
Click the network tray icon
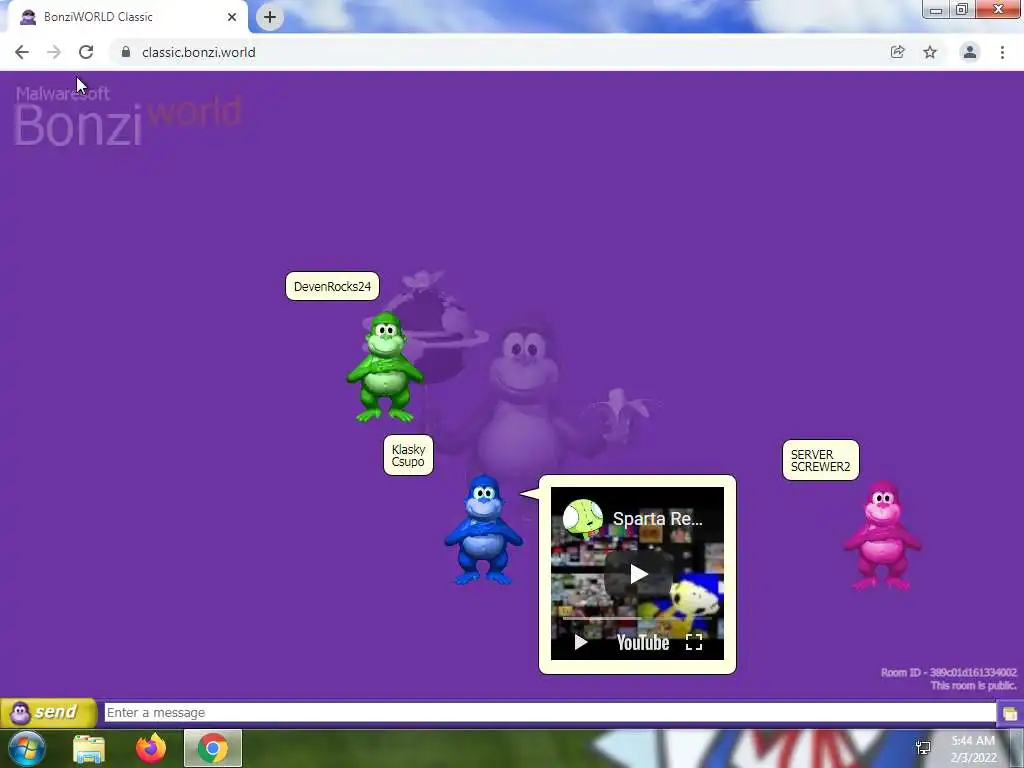tap(923, 748)
